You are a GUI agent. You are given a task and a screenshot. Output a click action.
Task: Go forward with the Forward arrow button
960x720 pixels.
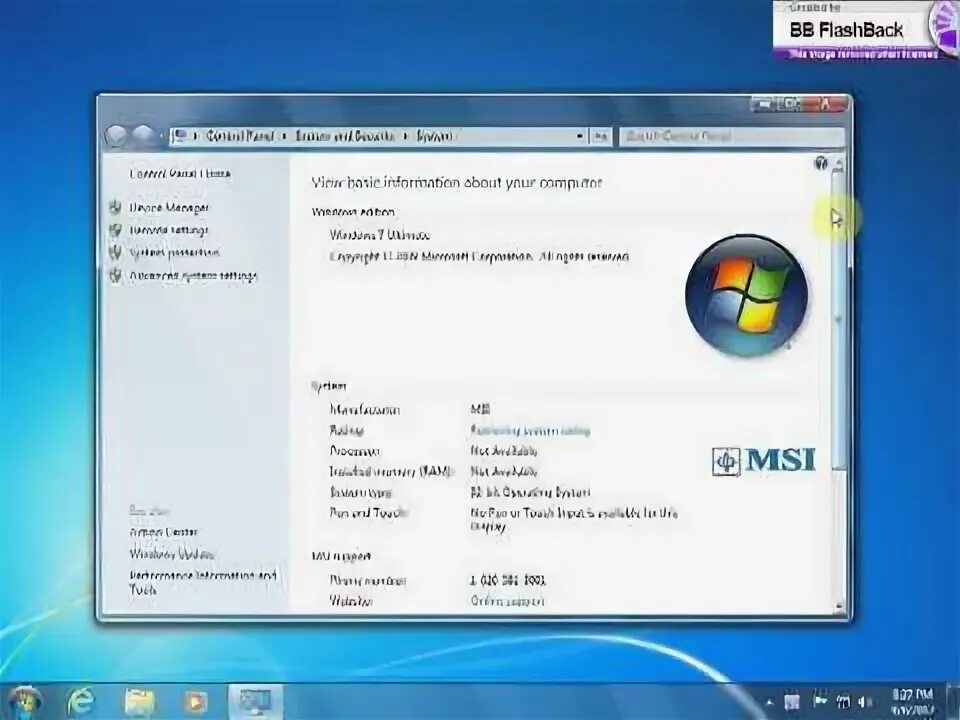point(143,136)
